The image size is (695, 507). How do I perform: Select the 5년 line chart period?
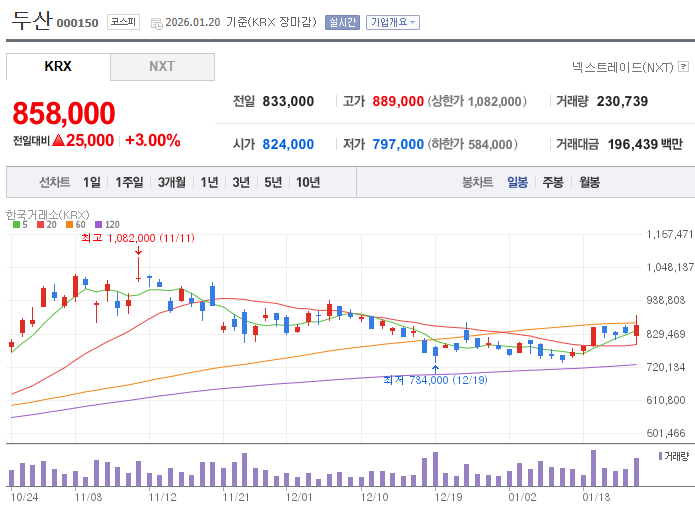(273, 182)
